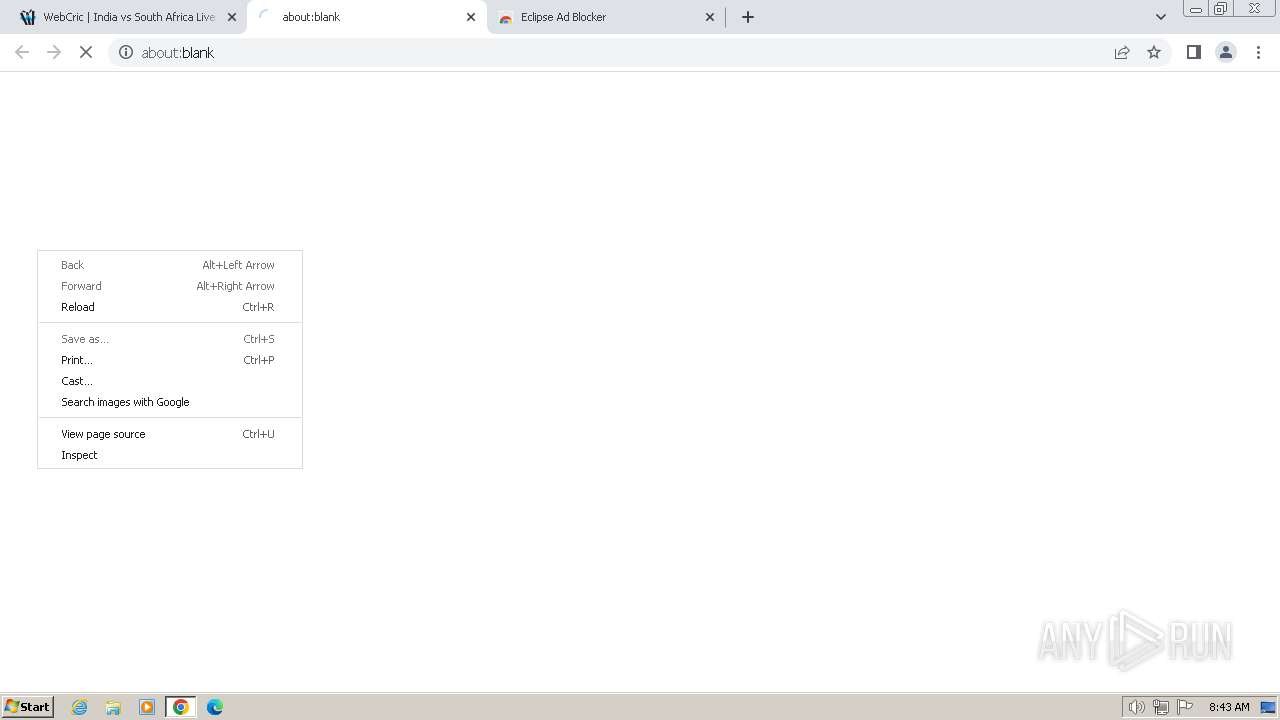The image size is (1280, 720).
Task: Close the WebCric tab
Action: click(x=232, y=17)
